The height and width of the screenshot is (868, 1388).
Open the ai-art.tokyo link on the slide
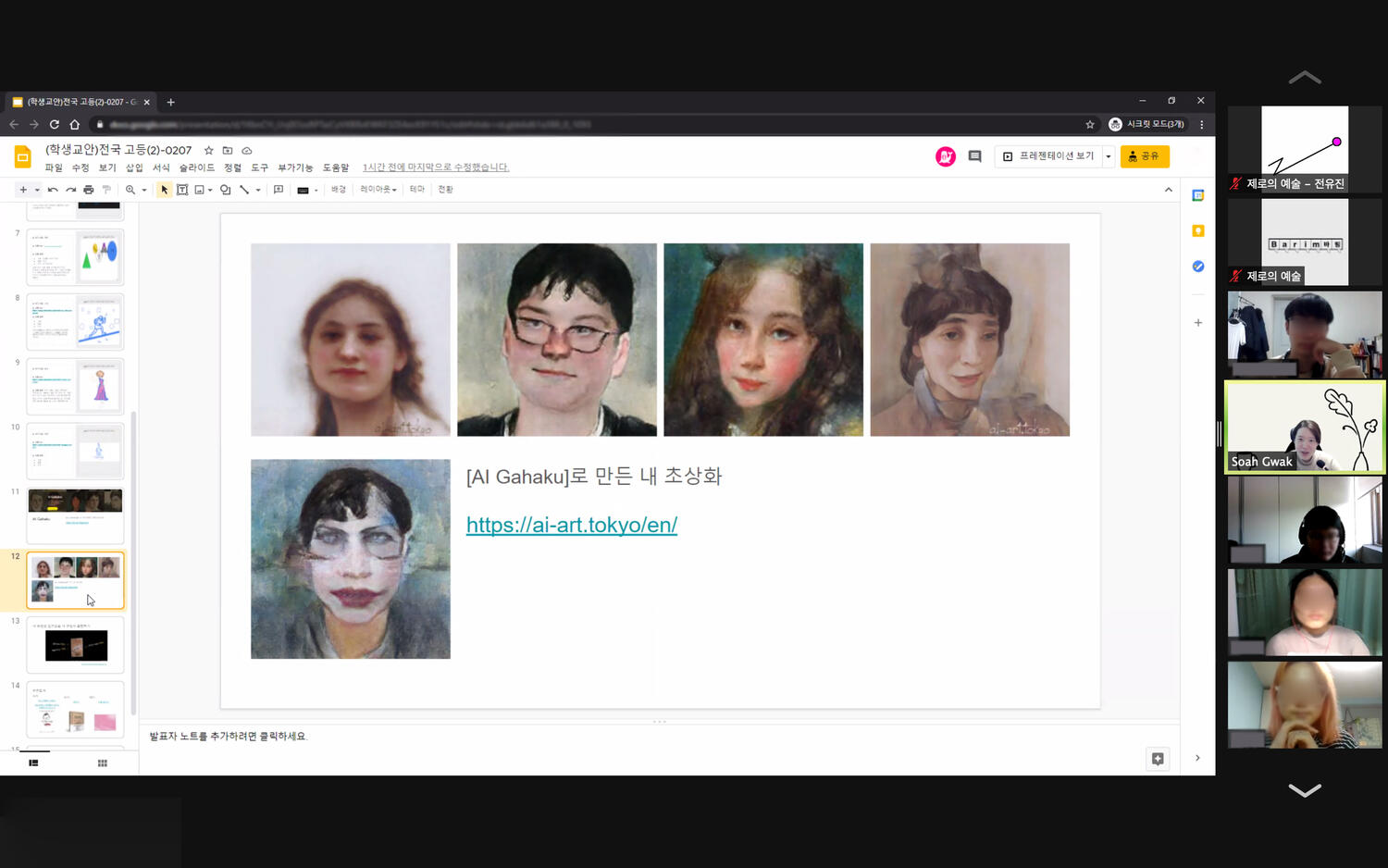point(572,525)
